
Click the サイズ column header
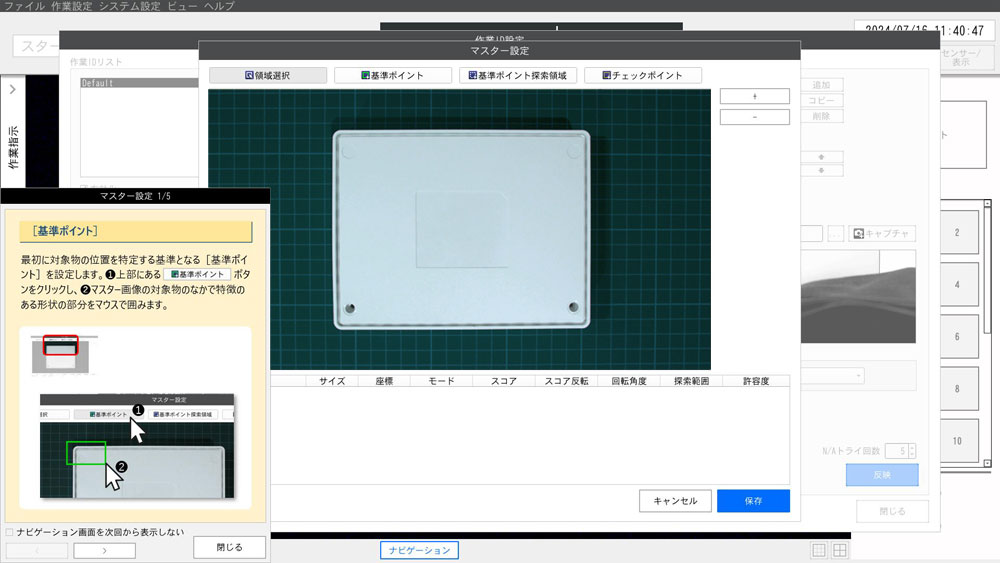pos(332,381)
